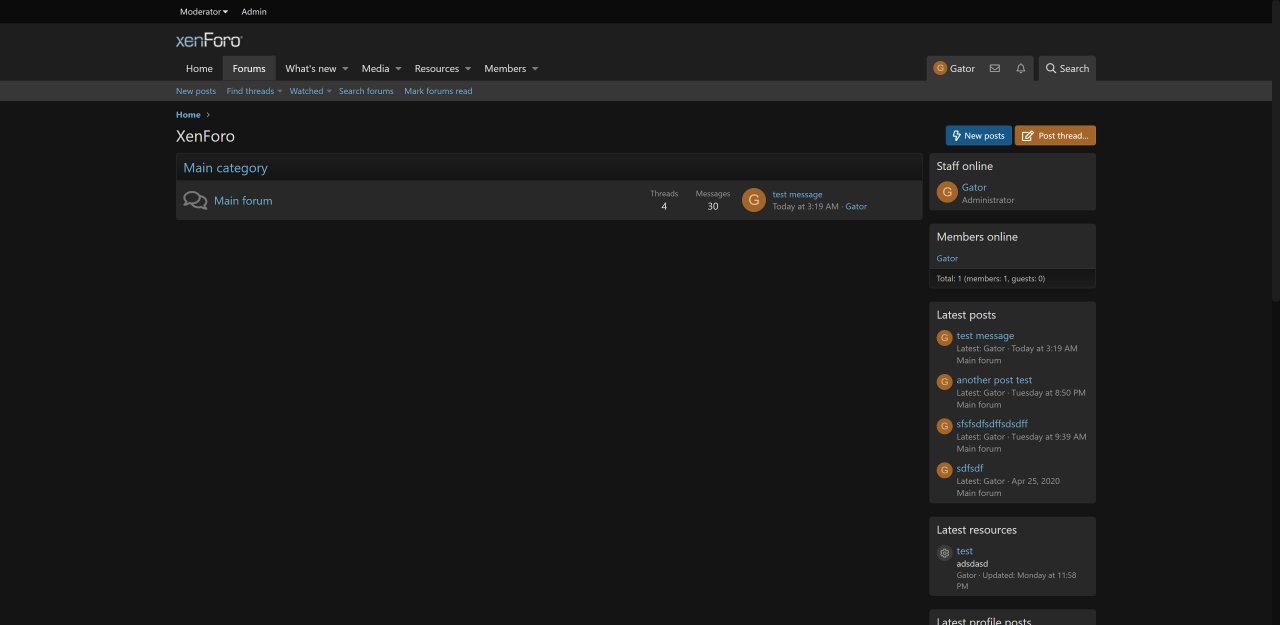Image resolution: width=1280 pixels, height=625 pixels.
Task: Open the inbox envelope icon
Action: coord(994,68)
